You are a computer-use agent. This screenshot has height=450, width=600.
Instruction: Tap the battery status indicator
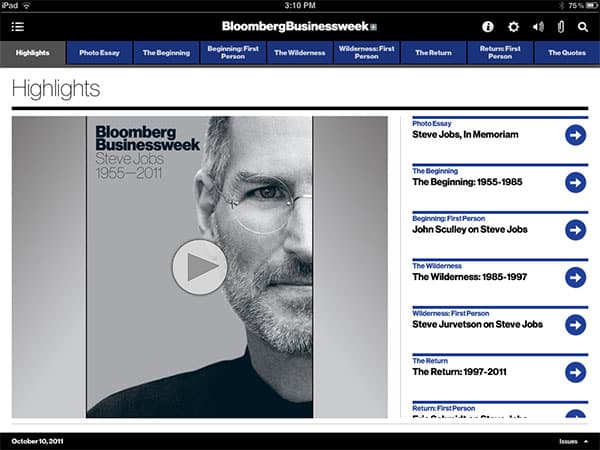pos(581,5)
